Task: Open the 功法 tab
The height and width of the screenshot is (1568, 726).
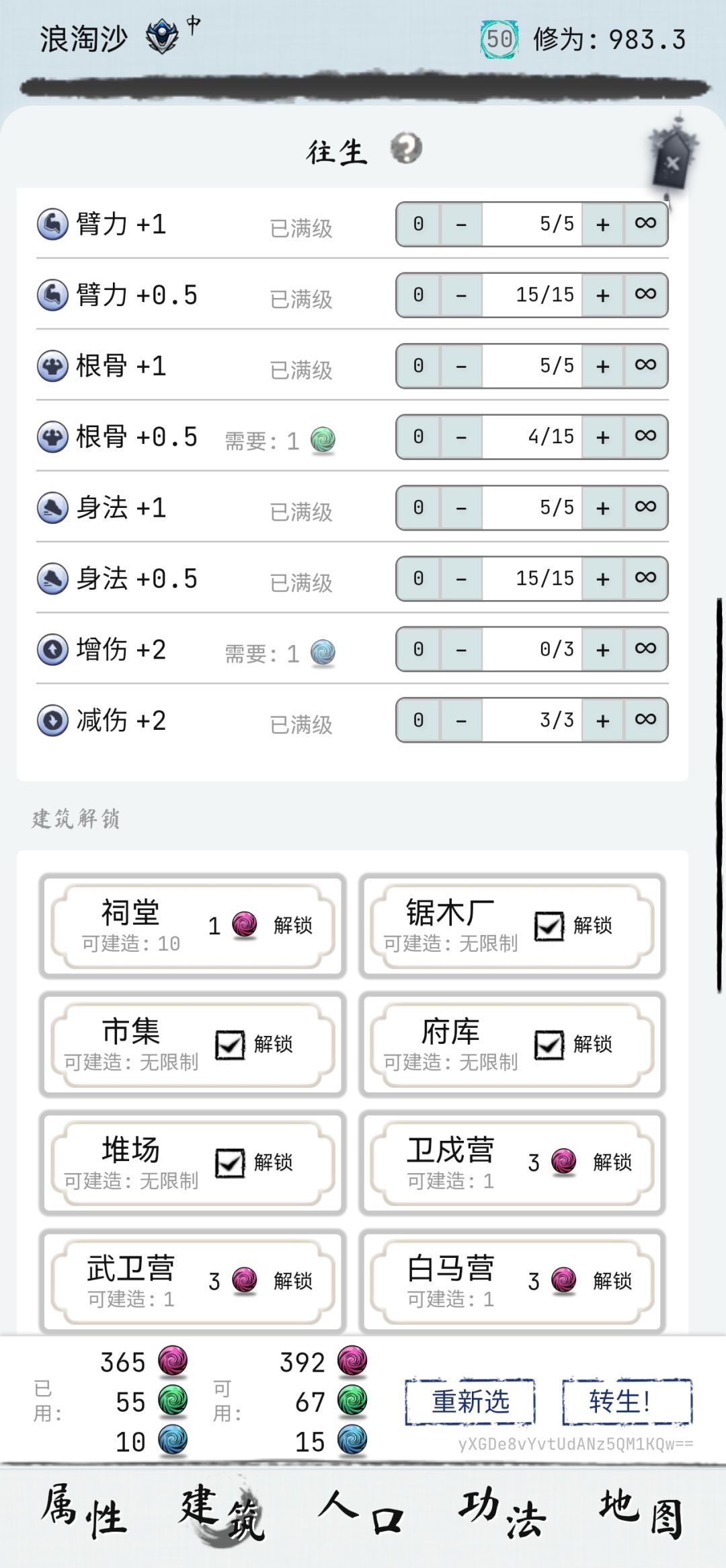Action: tap(502, 1514)
